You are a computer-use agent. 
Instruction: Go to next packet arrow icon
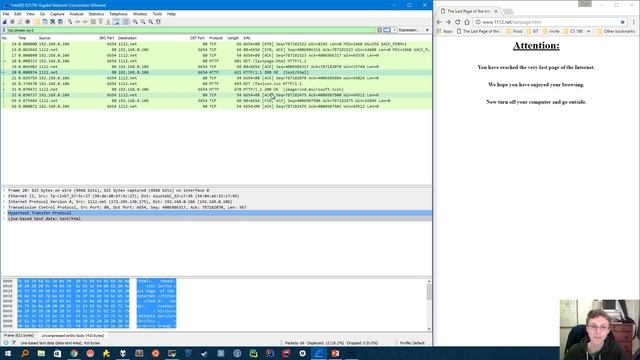click(85, 22)
